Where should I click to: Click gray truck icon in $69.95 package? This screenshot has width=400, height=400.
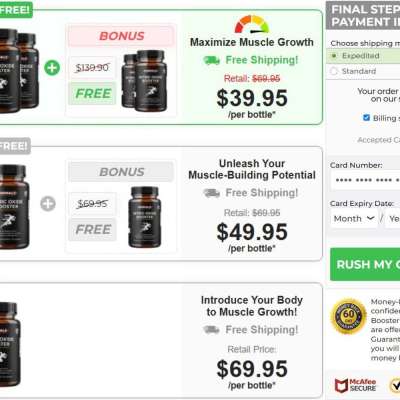click(x=212, y=330)
